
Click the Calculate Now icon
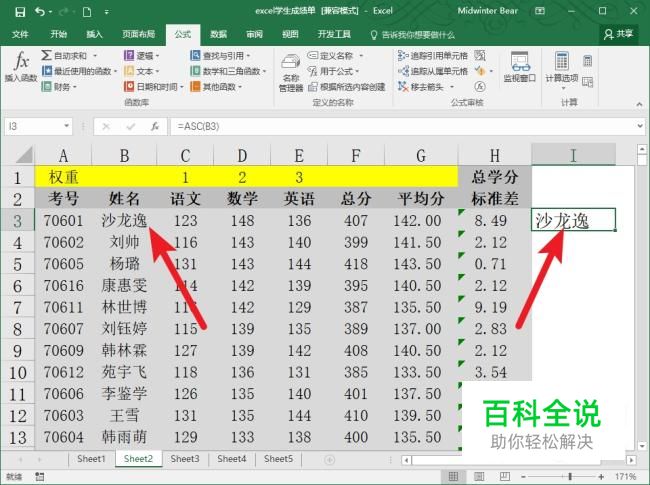pyautogui.click(x=587, y=61)
